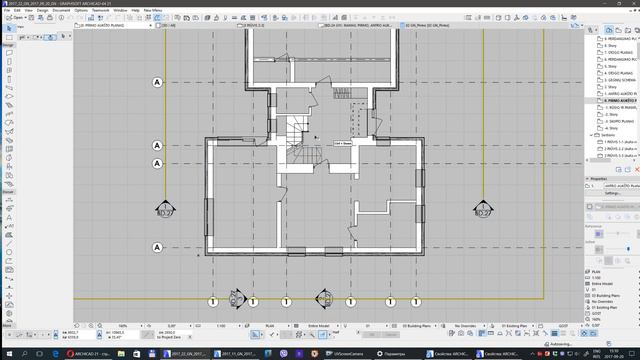Toggle the highlighted cursor snap icon in the bottom toolbar
The image size is (640, 360).
coord(322,335)
